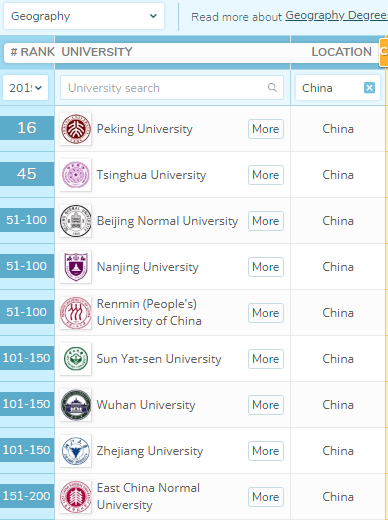This screenshot has height=523, width=388.
Task: Click 151-200 rank of East China Normal
Action: (27, 496)
